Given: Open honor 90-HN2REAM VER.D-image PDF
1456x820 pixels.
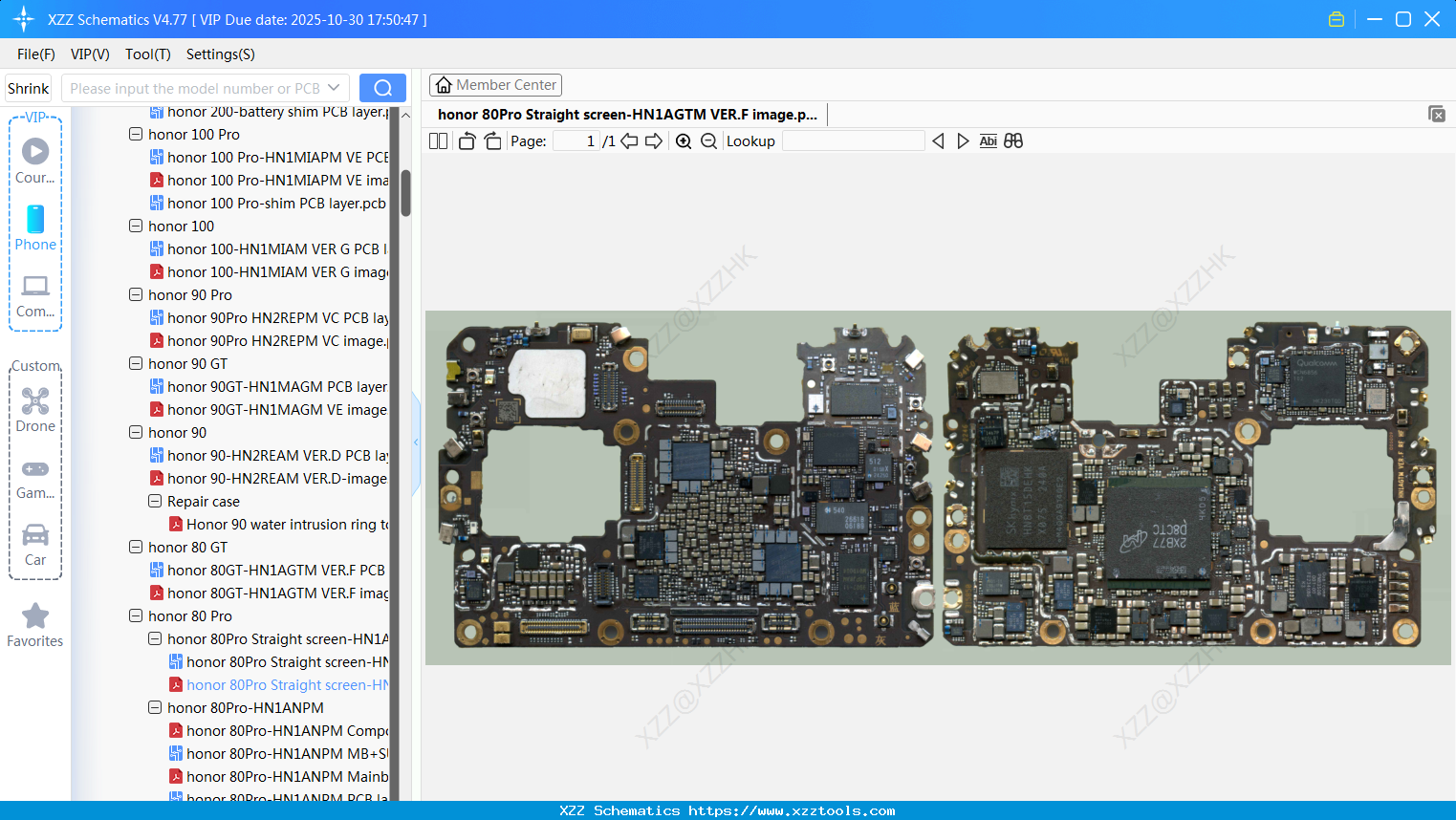Looking at the screenshot, I should pos(269,479).
